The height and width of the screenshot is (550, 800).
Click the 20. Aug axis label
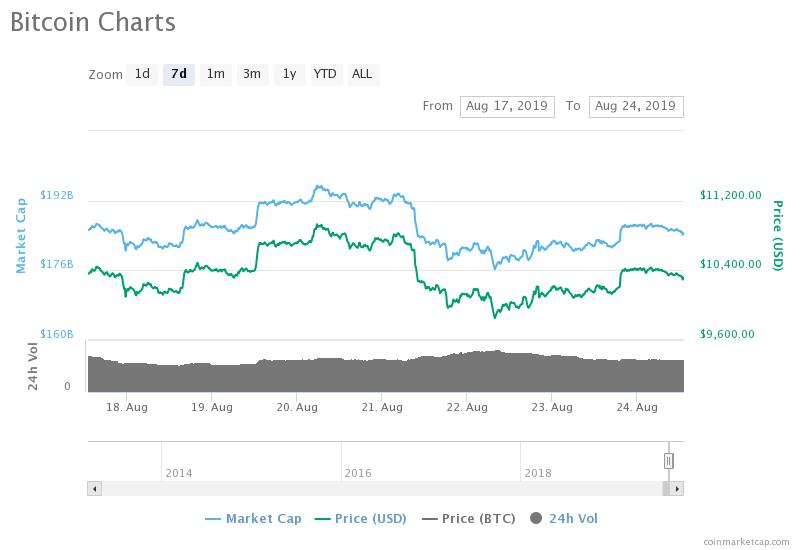297,407
